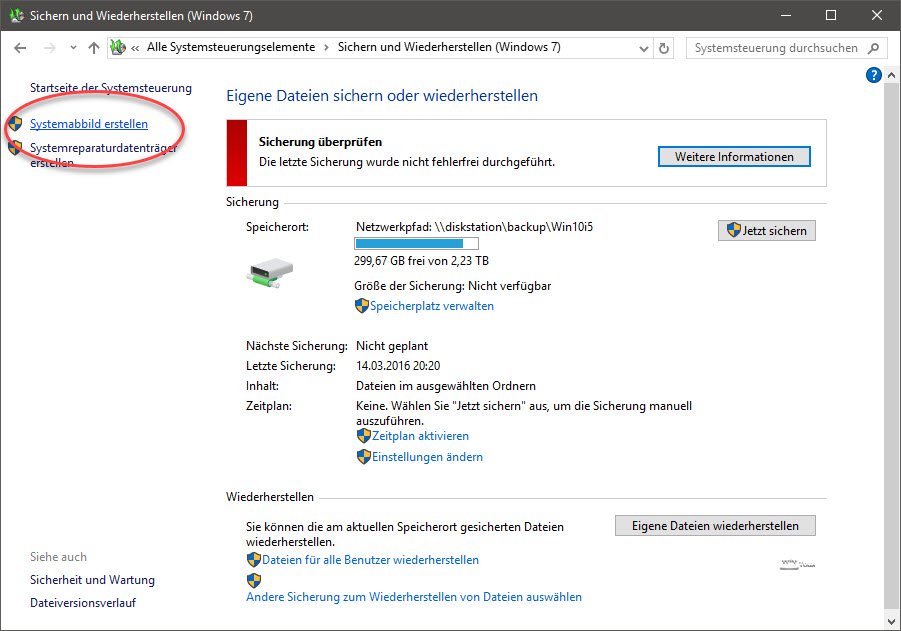Image resolution: width=901 pixels, height=631 pixels.
Task: Click Zeitplan aktivieren link
Action: pyautogui.click(x=420, y=436)
